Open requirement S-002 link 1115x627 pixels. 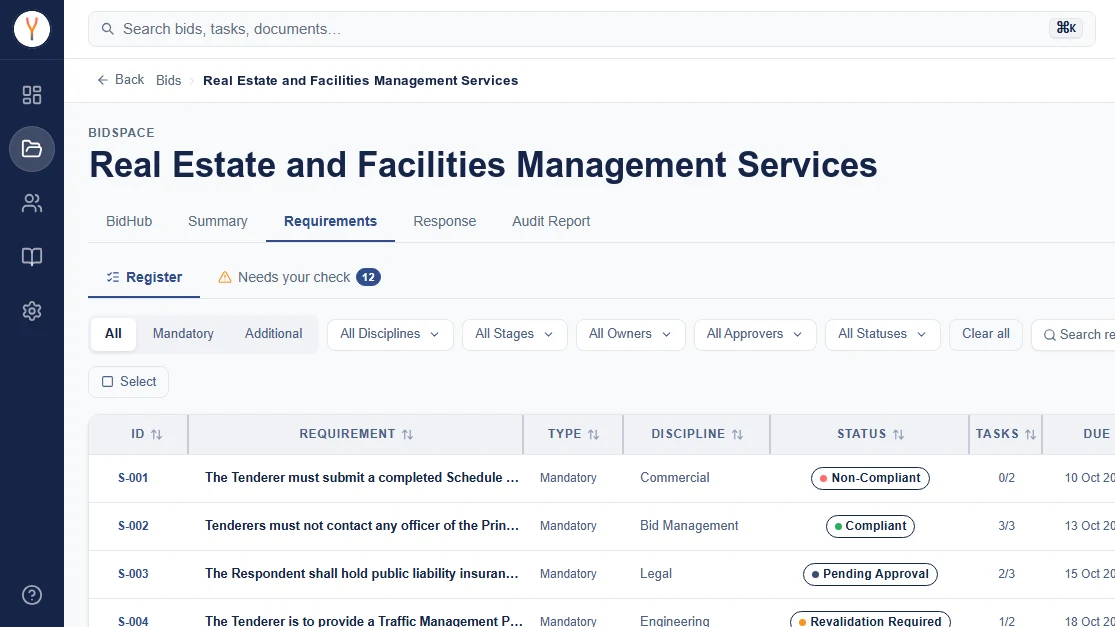click(x=133, y=526)
